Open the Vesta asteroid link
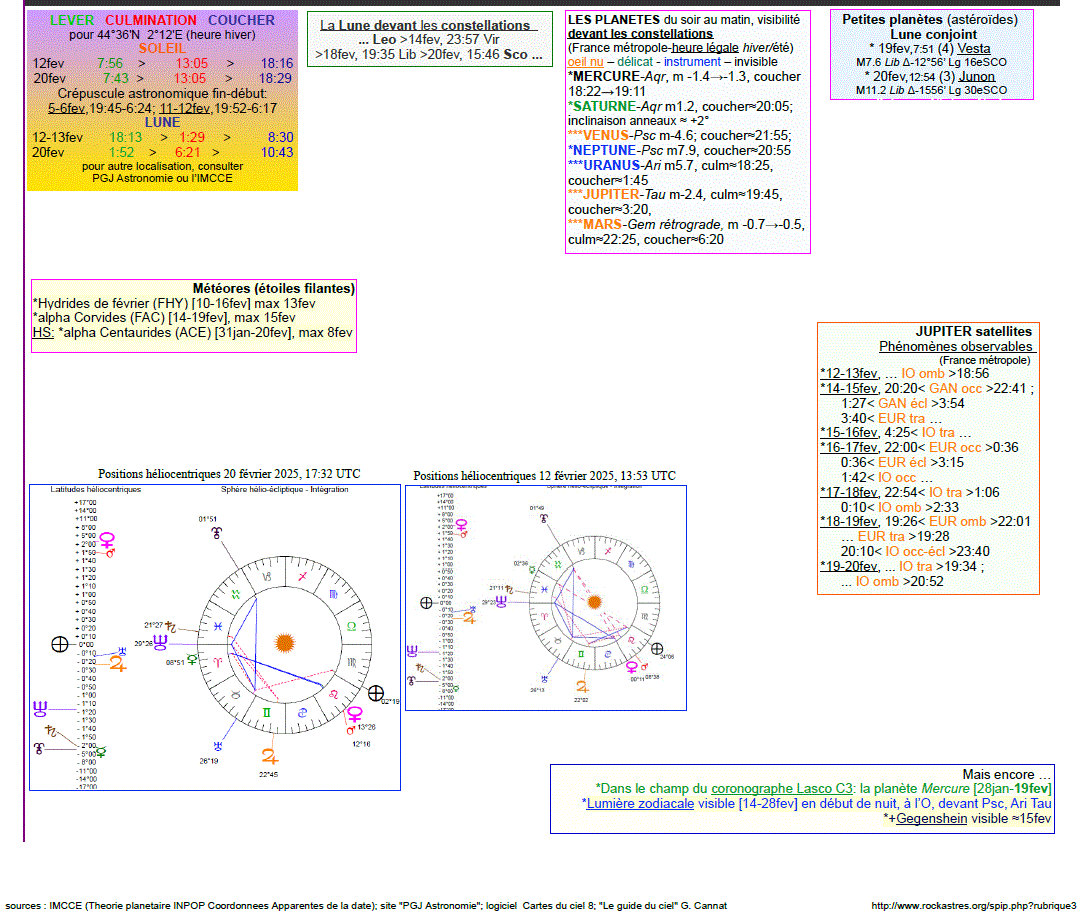 tap(973, 49)
